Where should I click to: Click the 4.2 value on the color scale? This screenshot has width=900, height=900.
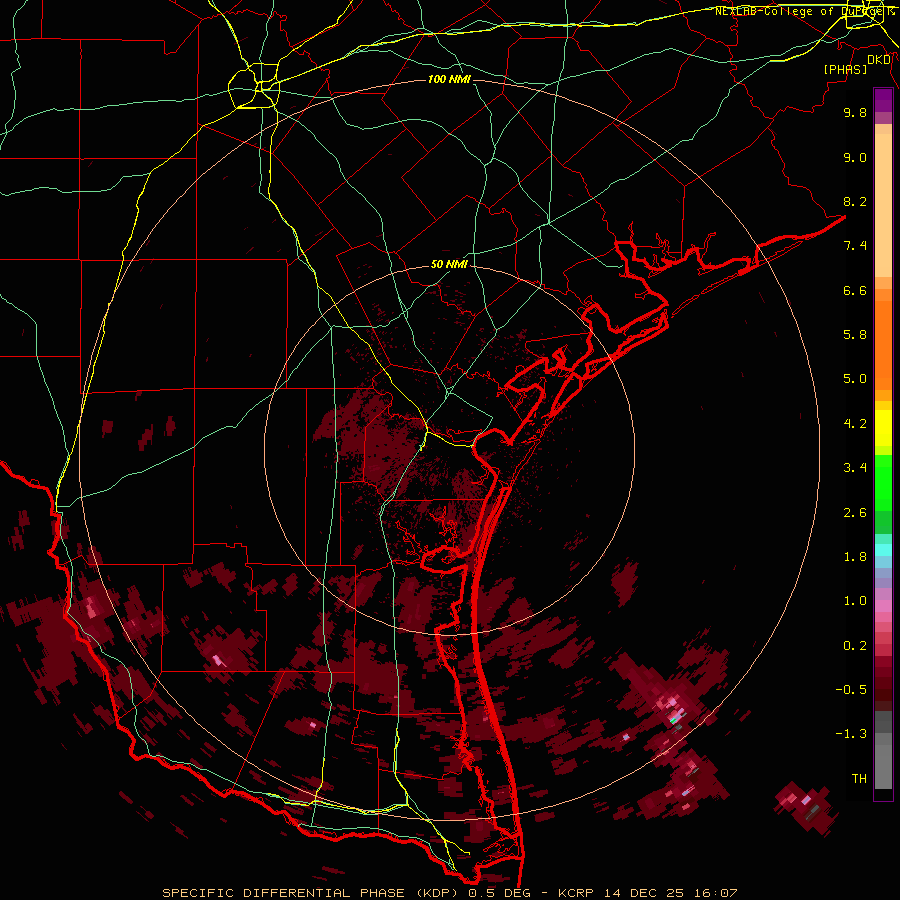(x=855, y=424)
